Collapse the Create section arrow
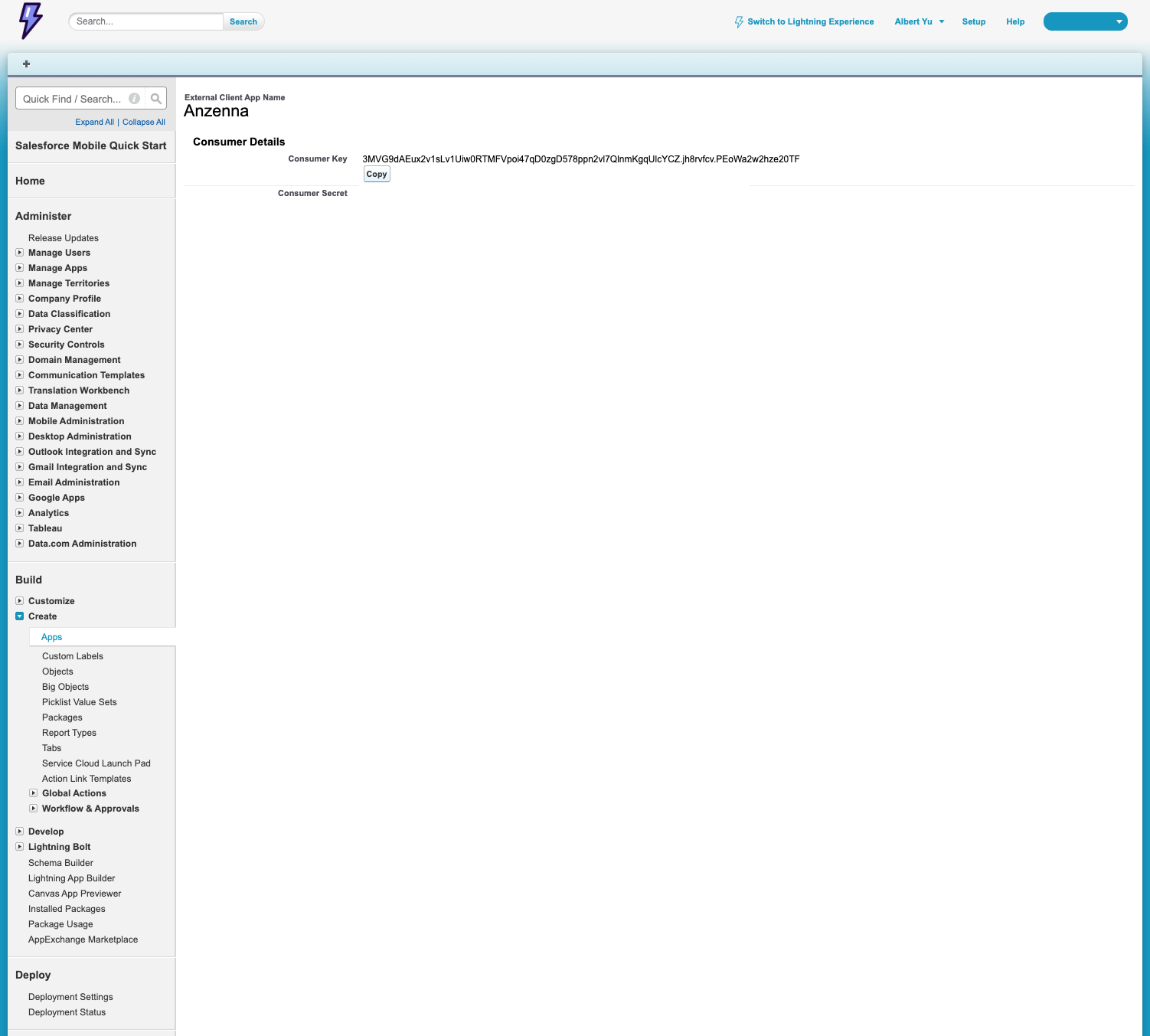 coord(20,616)
